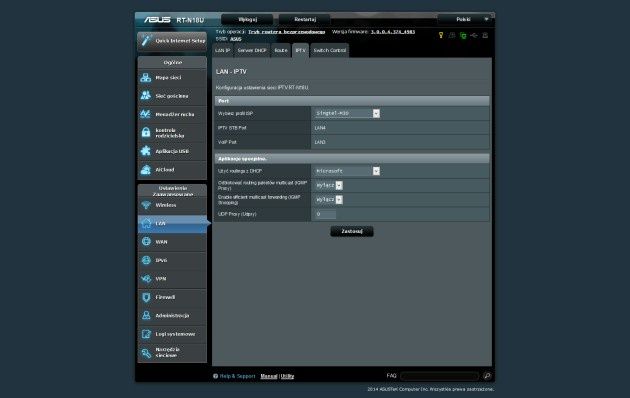630x398 pixels.
Task: Click the IPv6 globe icon
Action: tap(146, 260)
